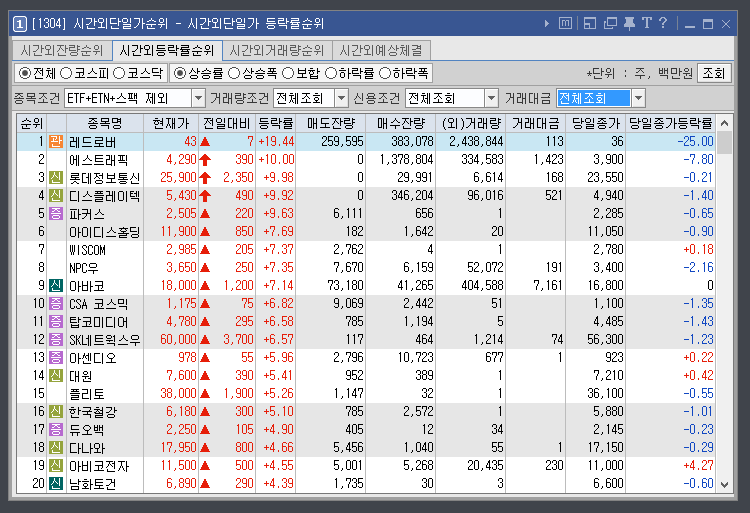Screen dimensions: 750x513
Task: Open font settings with the T icon
Action: coord(647,23)
